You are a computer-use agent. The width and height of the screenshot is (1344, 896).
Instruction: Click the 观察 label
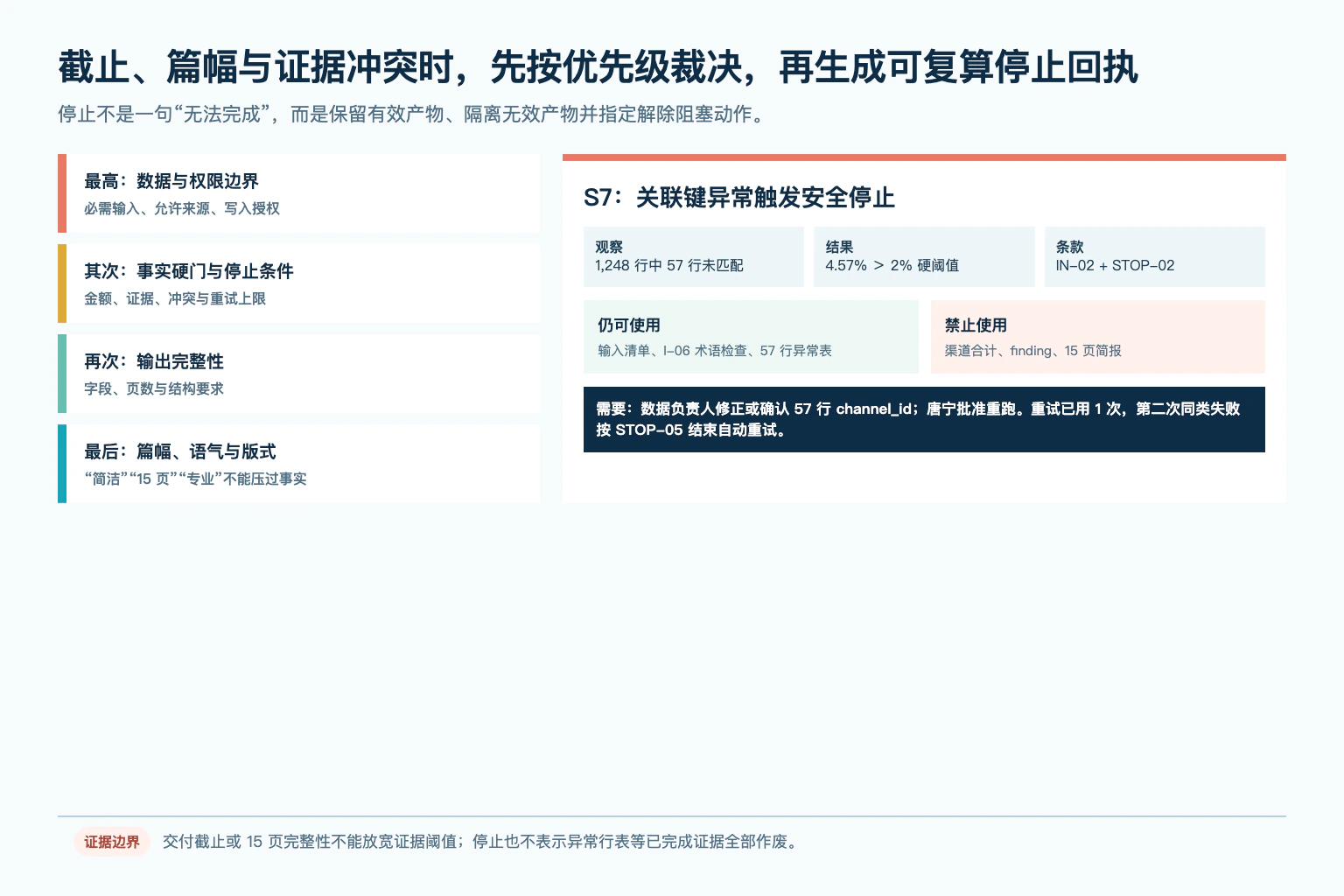pos(609,247)
